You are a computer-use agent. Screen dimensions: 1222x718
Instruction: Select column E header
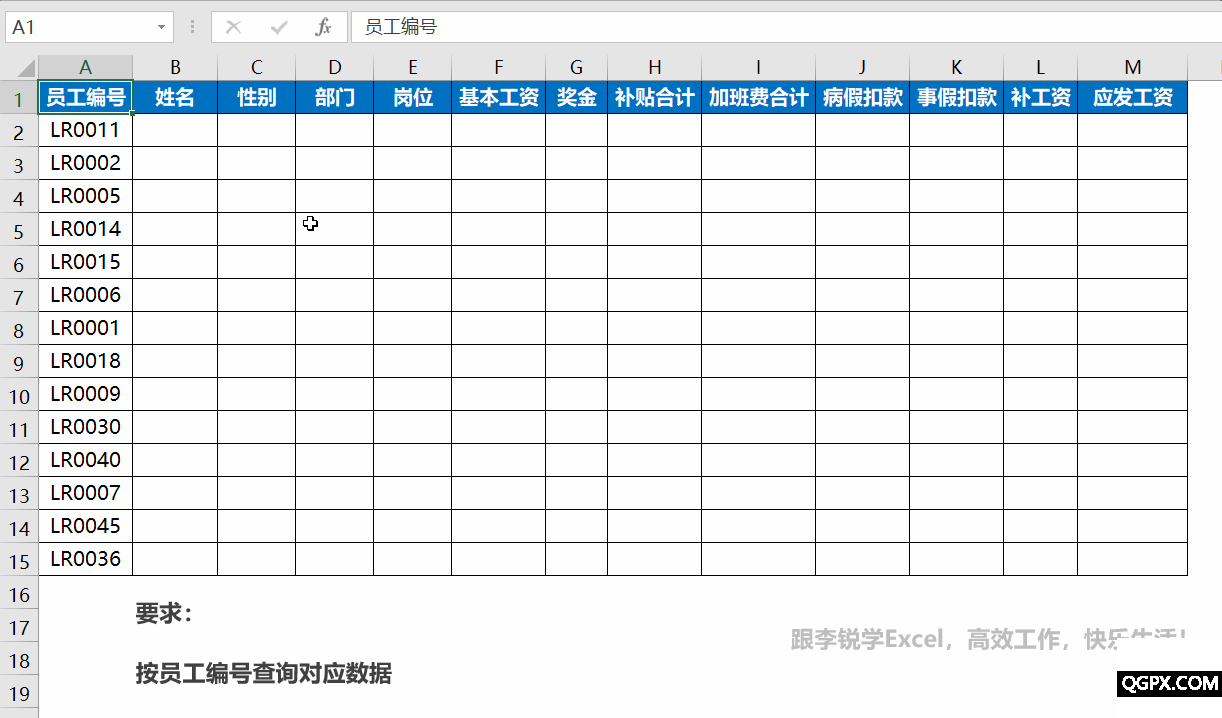click(413, 67)
